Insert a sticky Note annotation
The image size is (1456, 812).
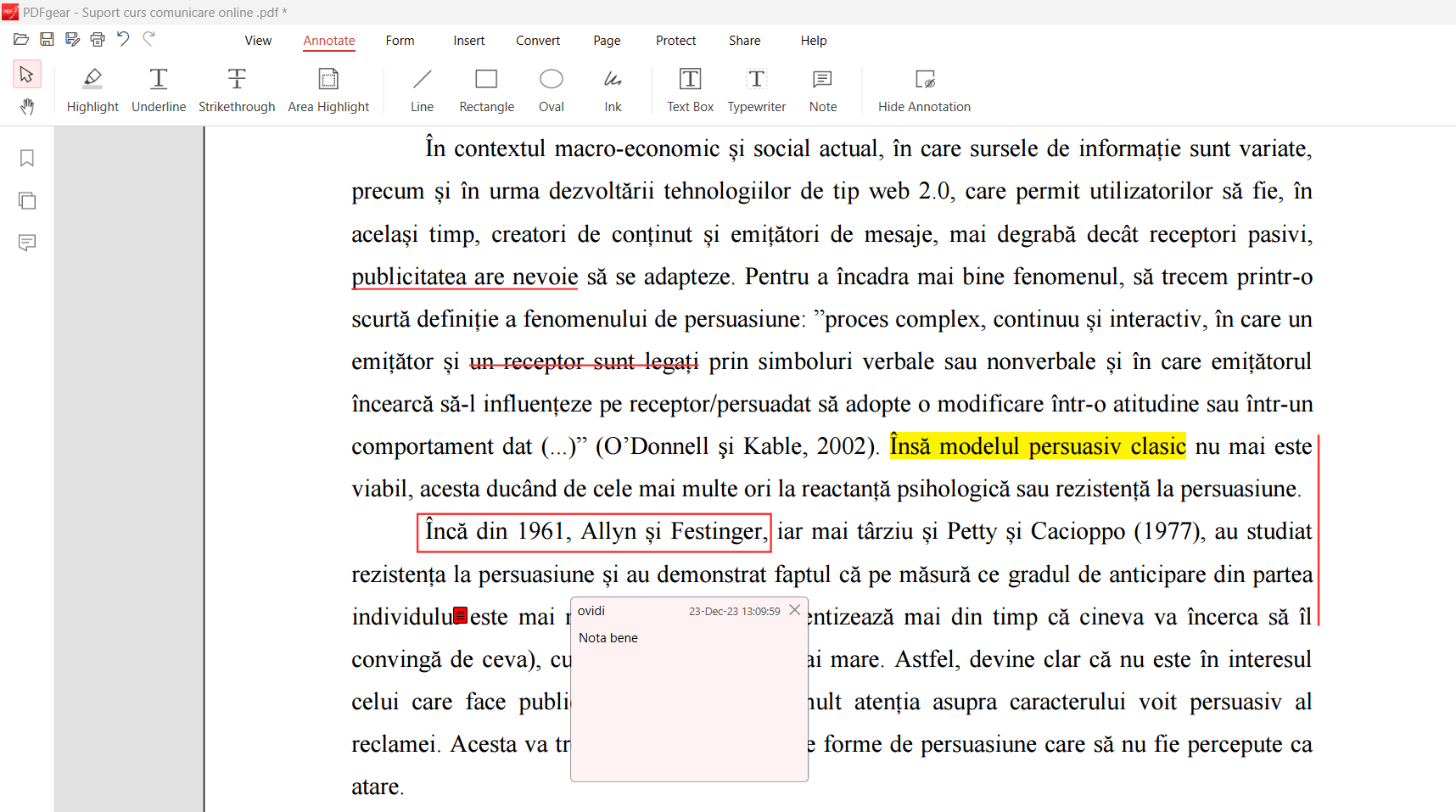click(821, 89)
